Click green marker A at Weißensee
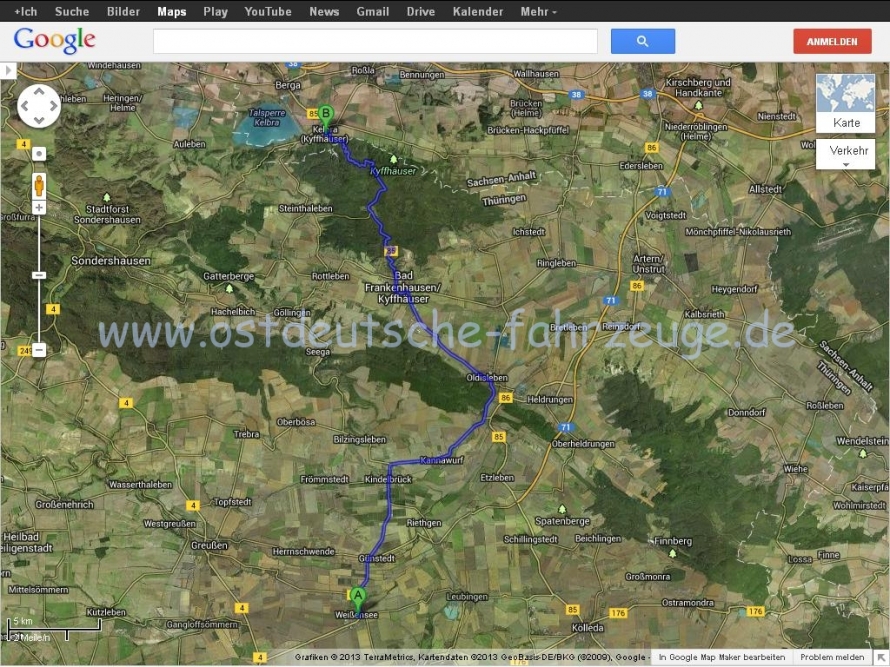The height and width of the screenshot is (667, 890). click(x=358, y=597)
